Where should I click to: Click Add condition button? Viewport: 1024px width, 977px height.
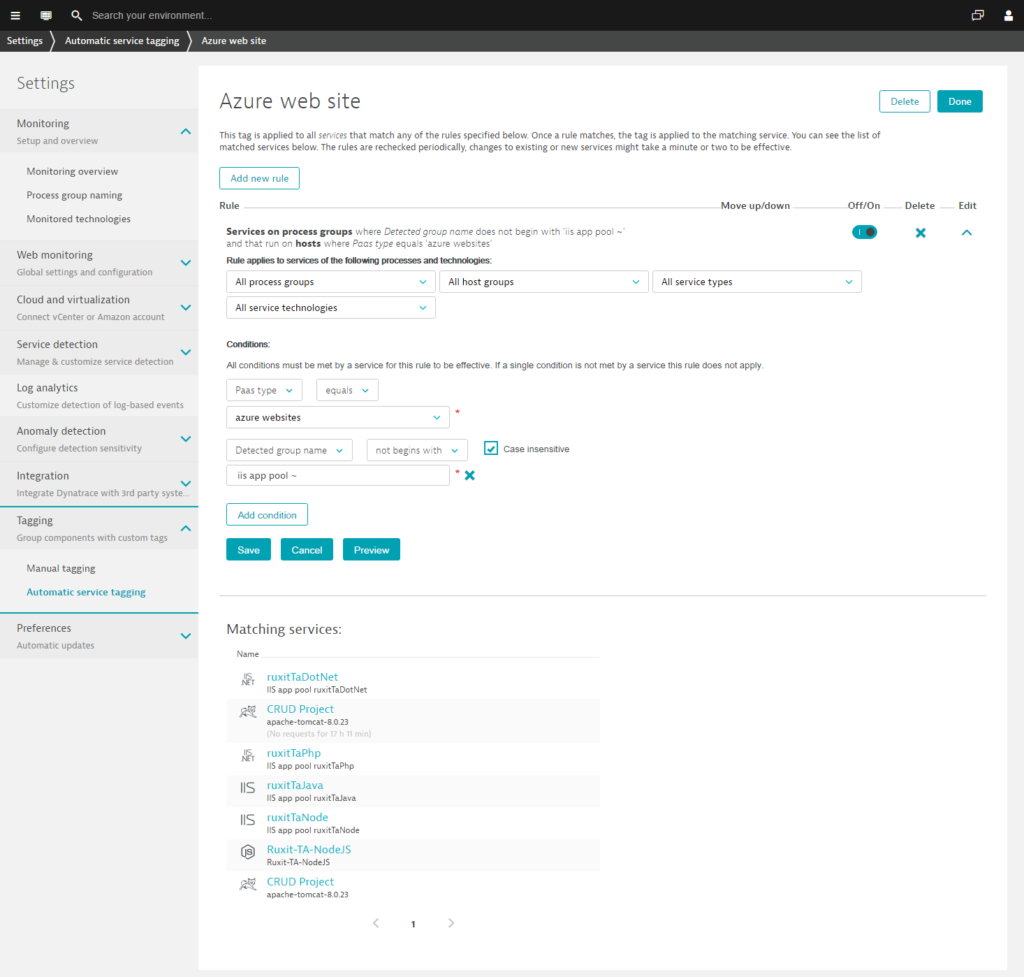coord(266,515)
